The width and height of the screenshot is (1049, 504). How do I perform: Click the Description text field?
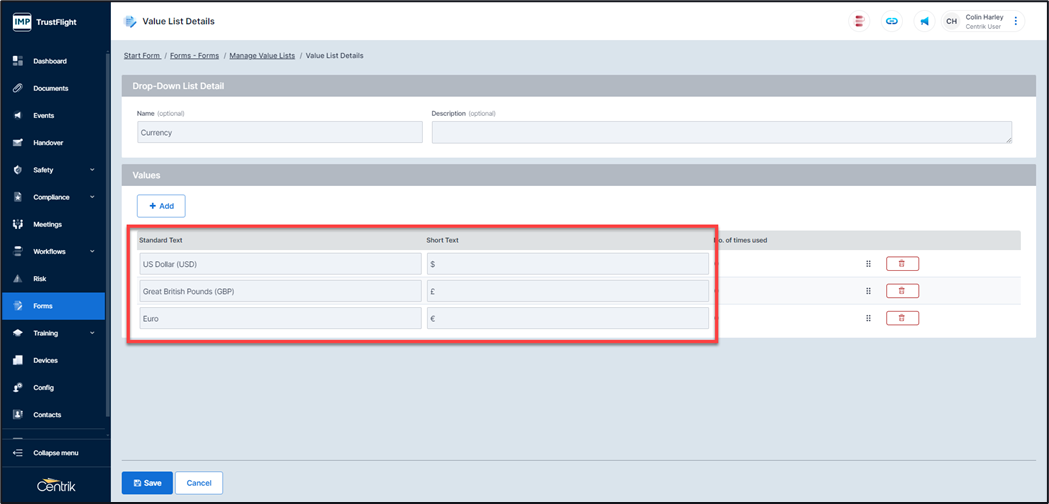[x=721, y=132]
